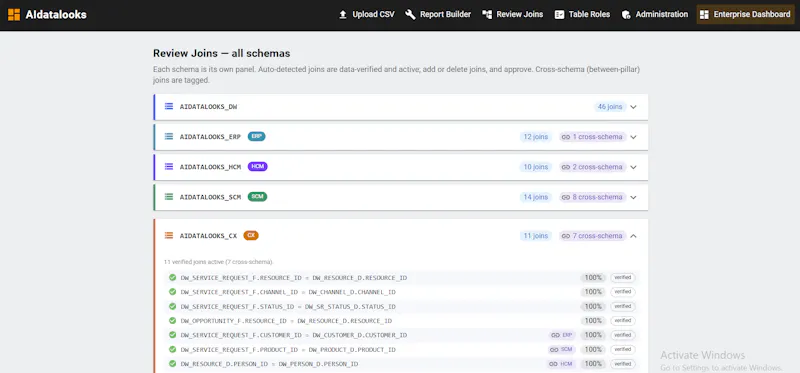Click the CX pillar tag next to AIDATALOOKS_CX
Screen dimensions: 800x373
coord(251,236)
